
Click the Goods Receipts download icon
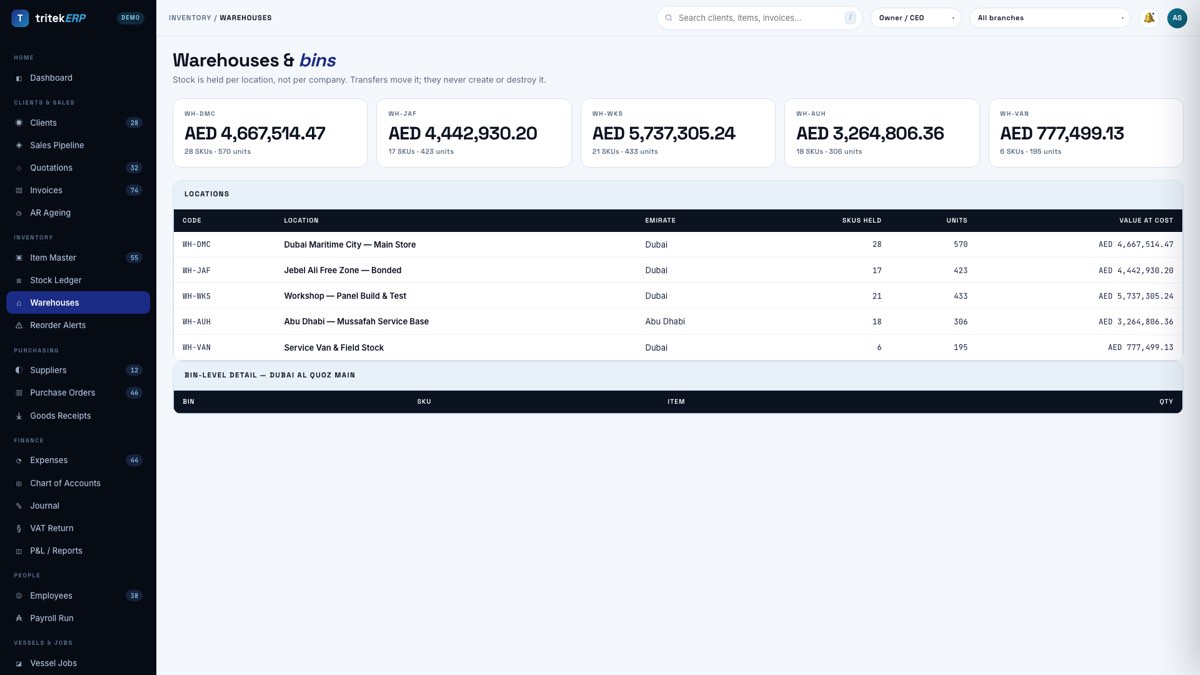pyautogui.click(x=19, y=416)
